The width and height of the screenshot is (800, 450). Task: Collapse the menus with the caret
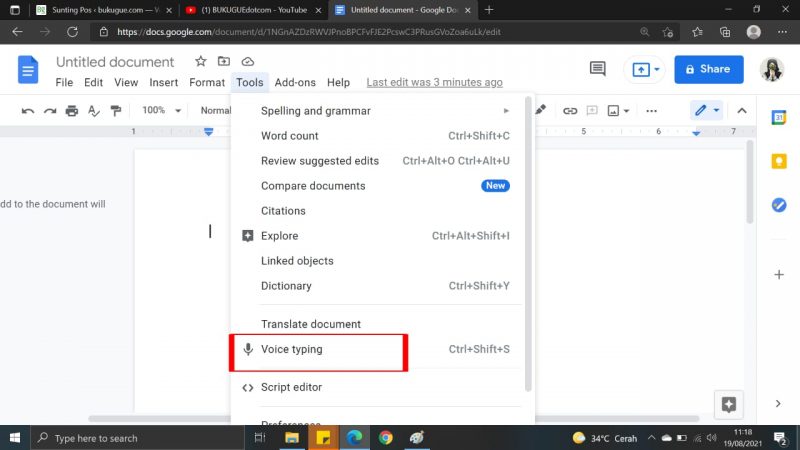pos(742,111)
